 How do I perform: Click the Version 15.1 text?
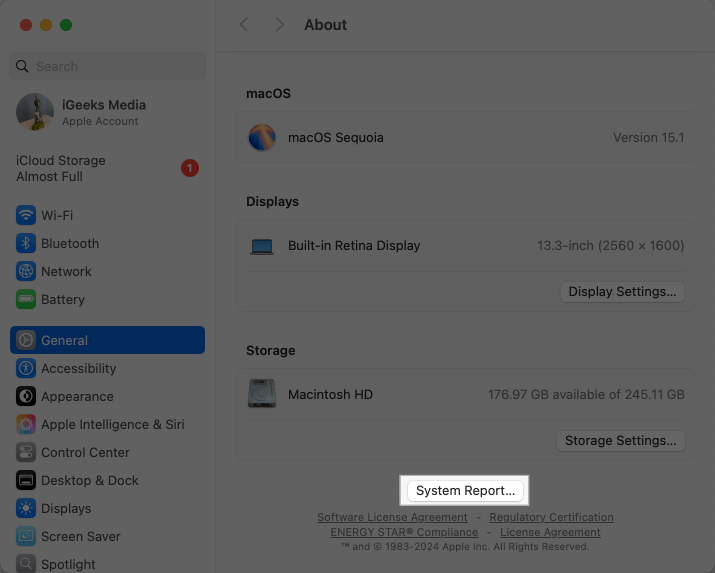pyautogui.click(x=648, y=138)
